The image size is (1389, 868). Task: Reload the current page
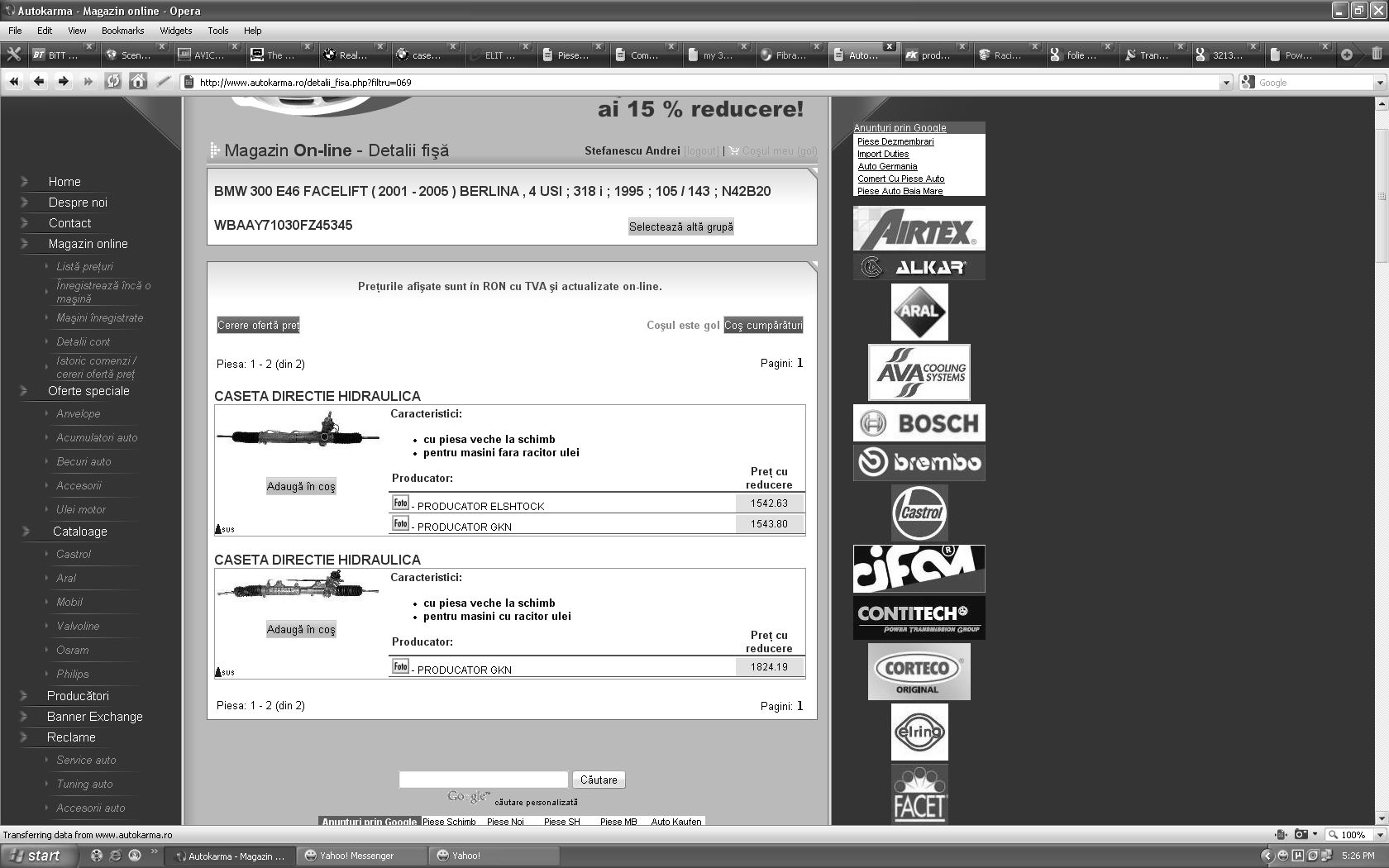[113, 81]
